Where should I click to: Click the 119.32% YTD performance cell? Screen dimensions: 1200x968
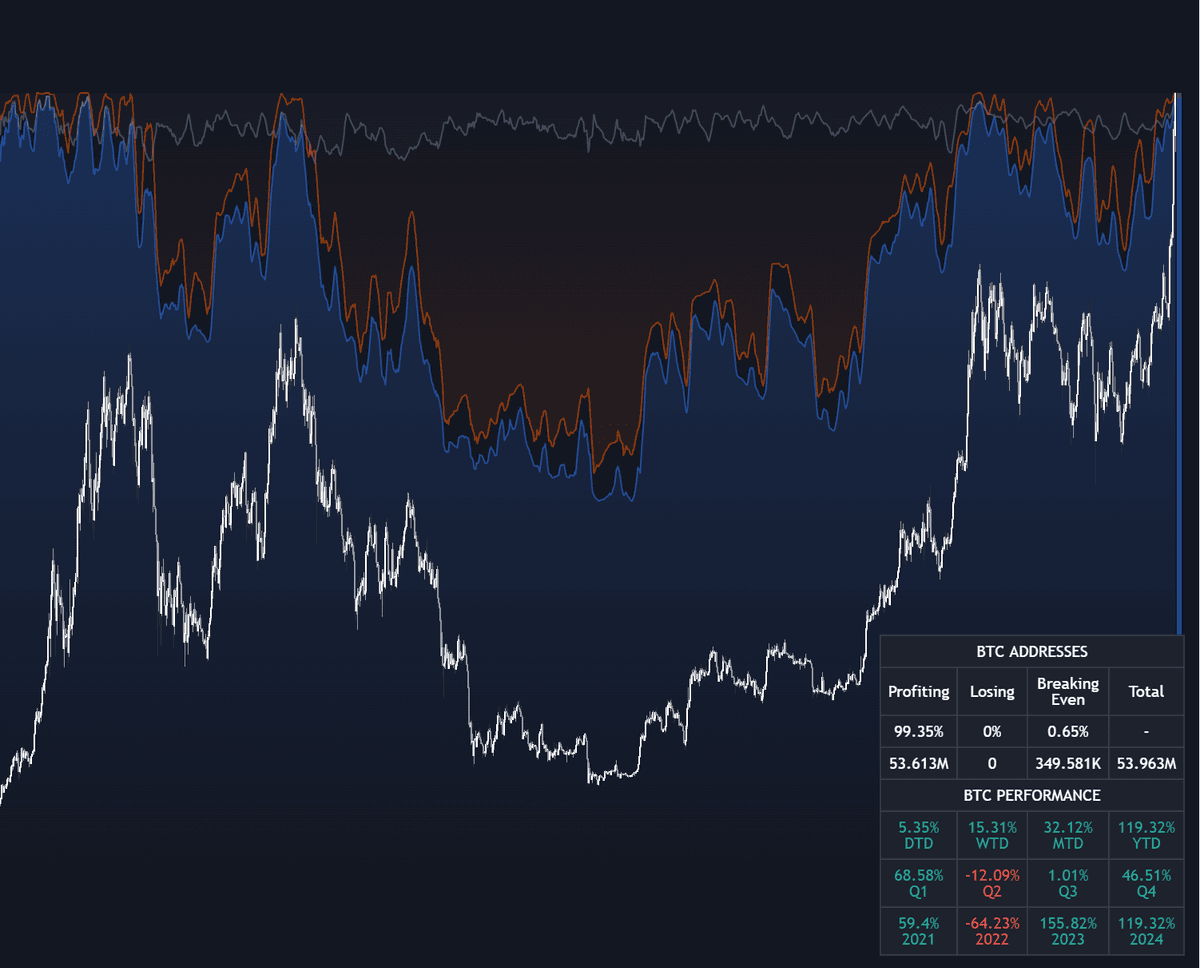coord(1146,835)
